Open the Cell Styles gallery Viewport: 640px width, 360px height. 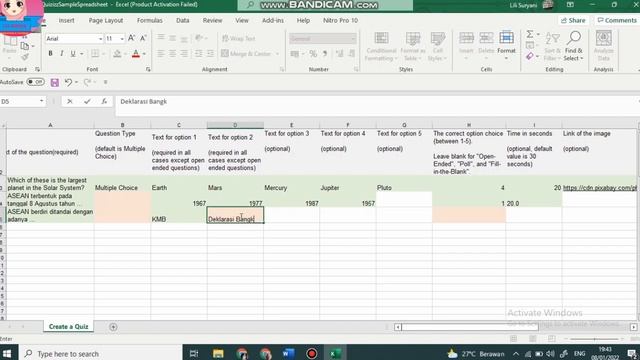tap(438, 47)
